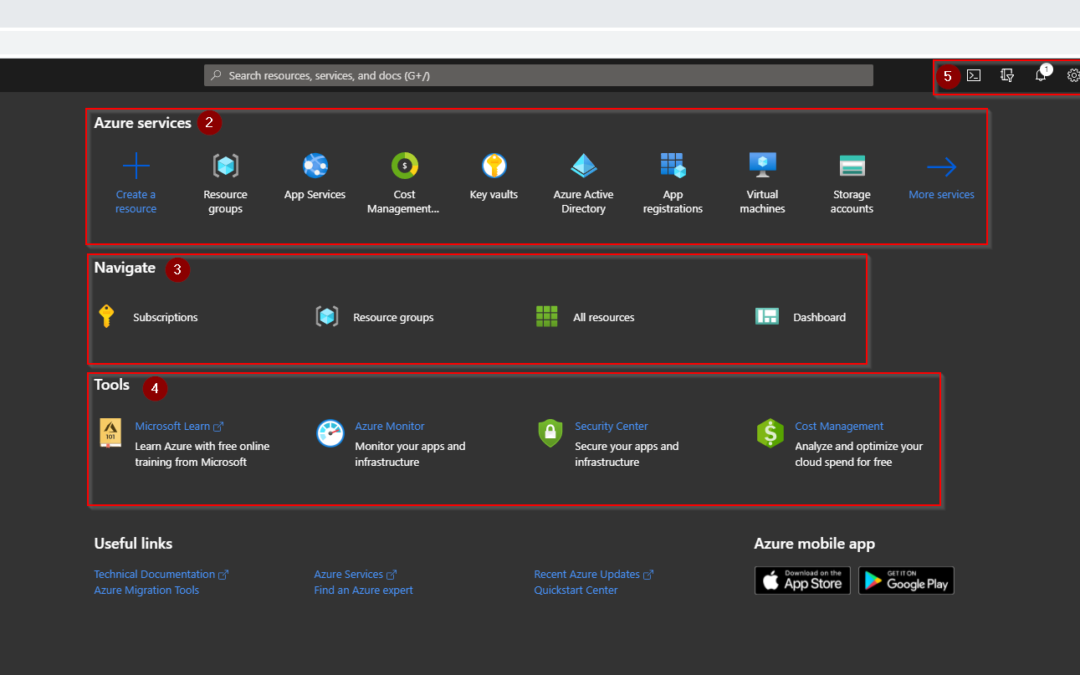
Task: Open Virtual machines service
Action: pyautogui.click(x=762, y=166)
